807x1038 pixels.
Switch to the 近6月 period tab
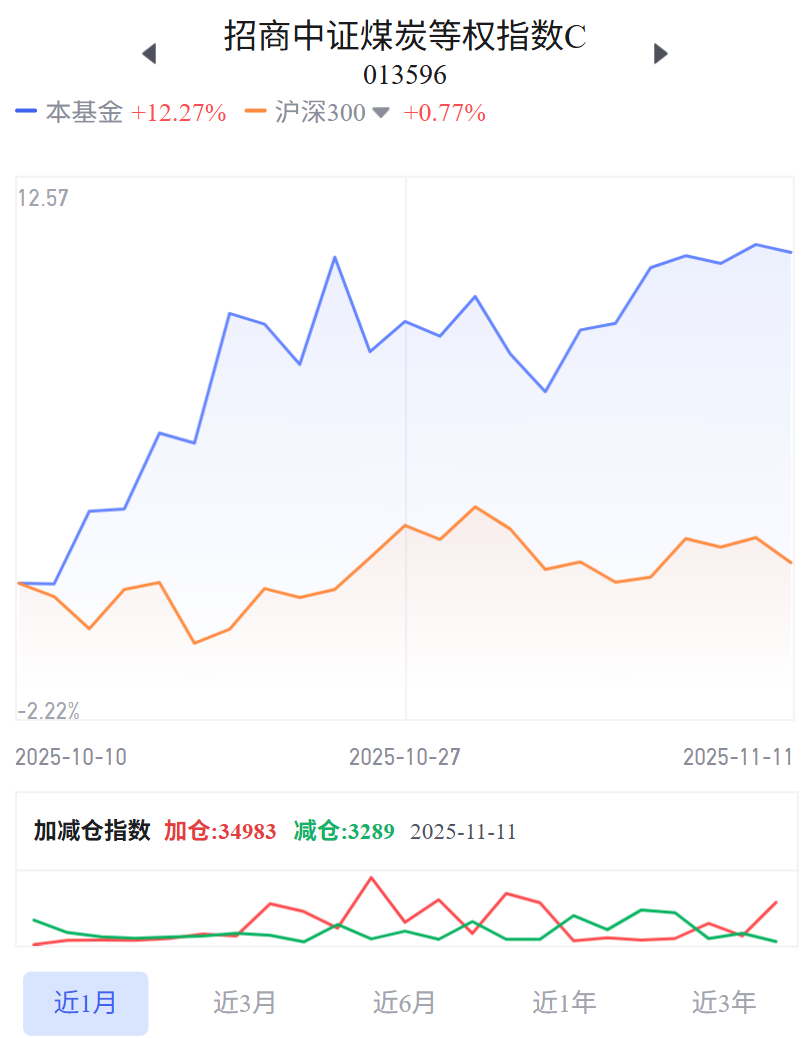click(404, 1003)
